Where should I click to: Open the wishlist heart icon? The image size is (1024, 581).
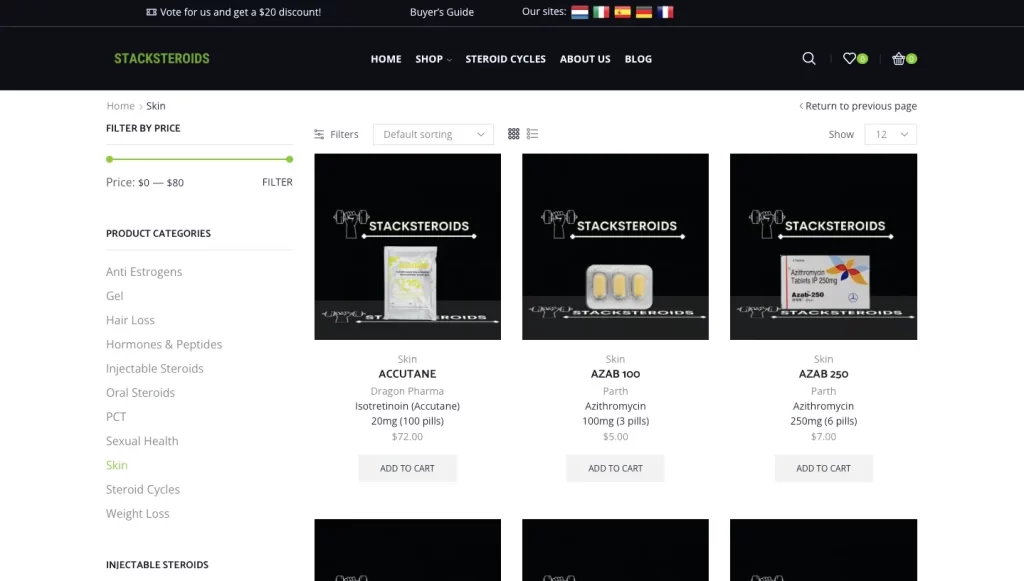coord(849,59)
